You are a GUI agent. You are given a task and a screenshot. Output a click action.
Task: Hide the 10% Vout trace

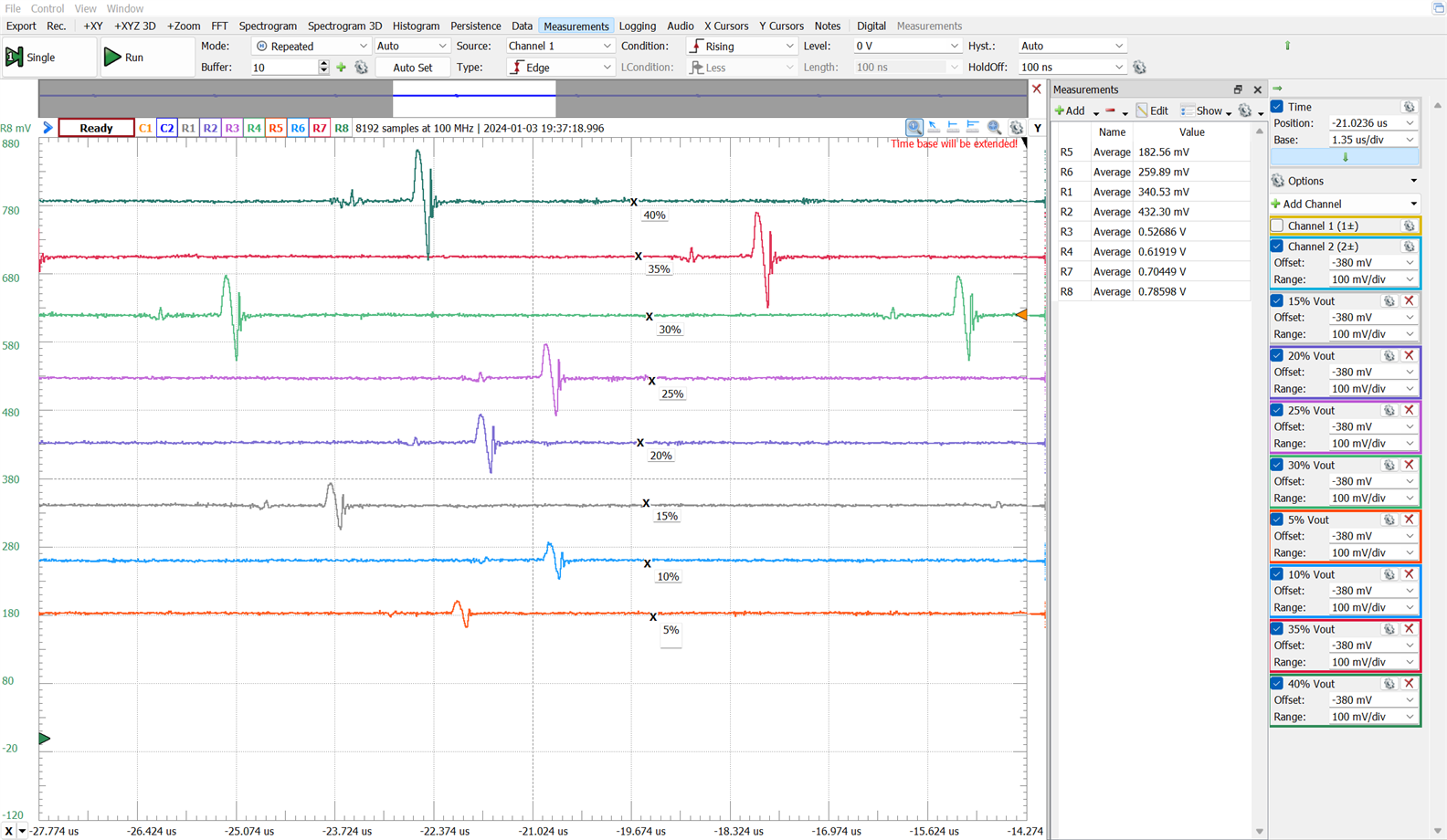[x=1277, y=575]
